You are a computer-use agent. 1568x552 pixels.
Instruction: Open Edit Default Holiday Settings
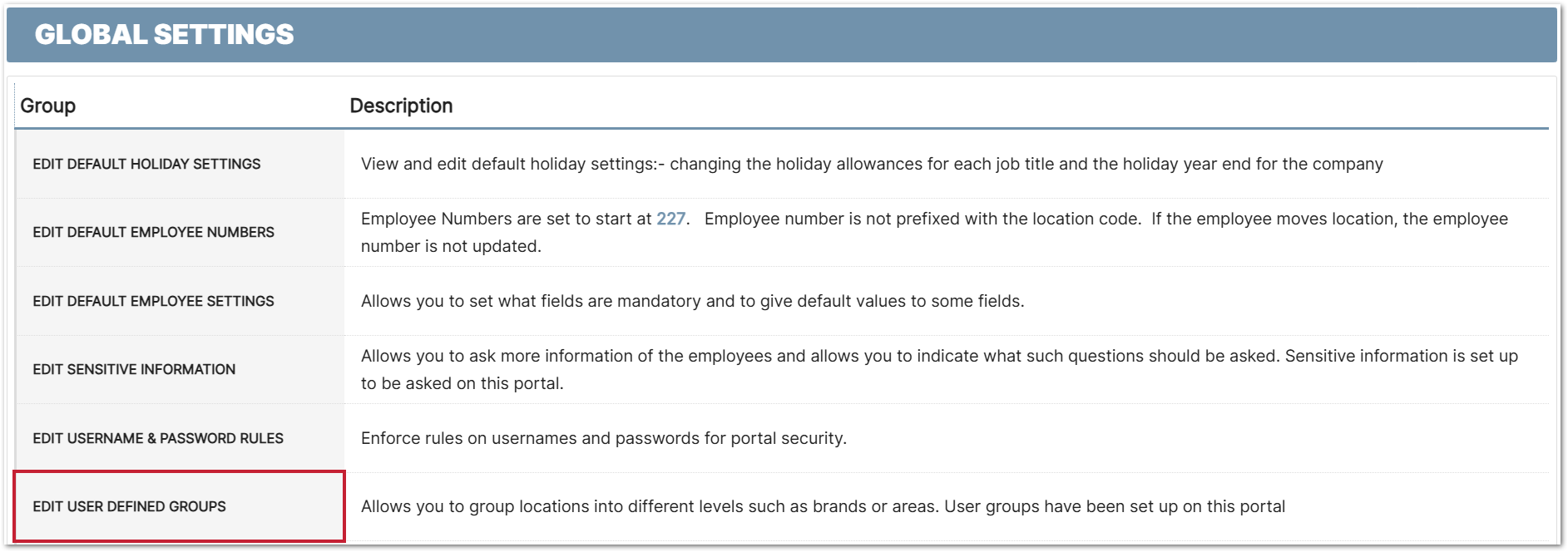coord(146,164)
